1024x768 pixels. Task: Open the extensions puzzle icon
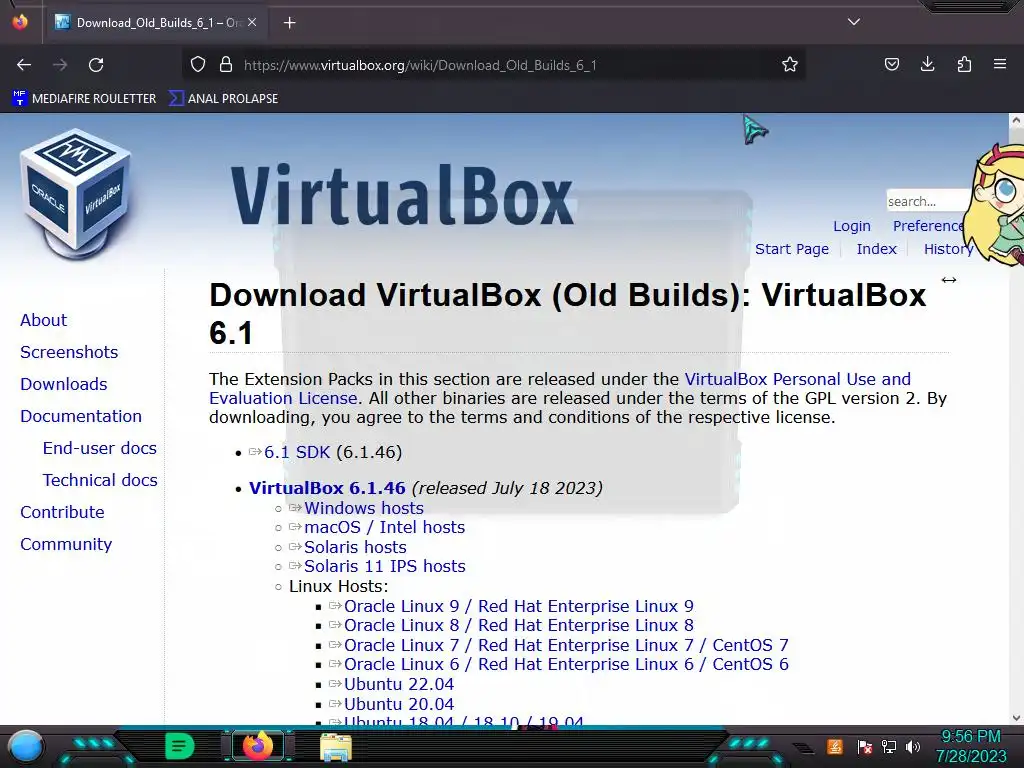pos(964,65)
